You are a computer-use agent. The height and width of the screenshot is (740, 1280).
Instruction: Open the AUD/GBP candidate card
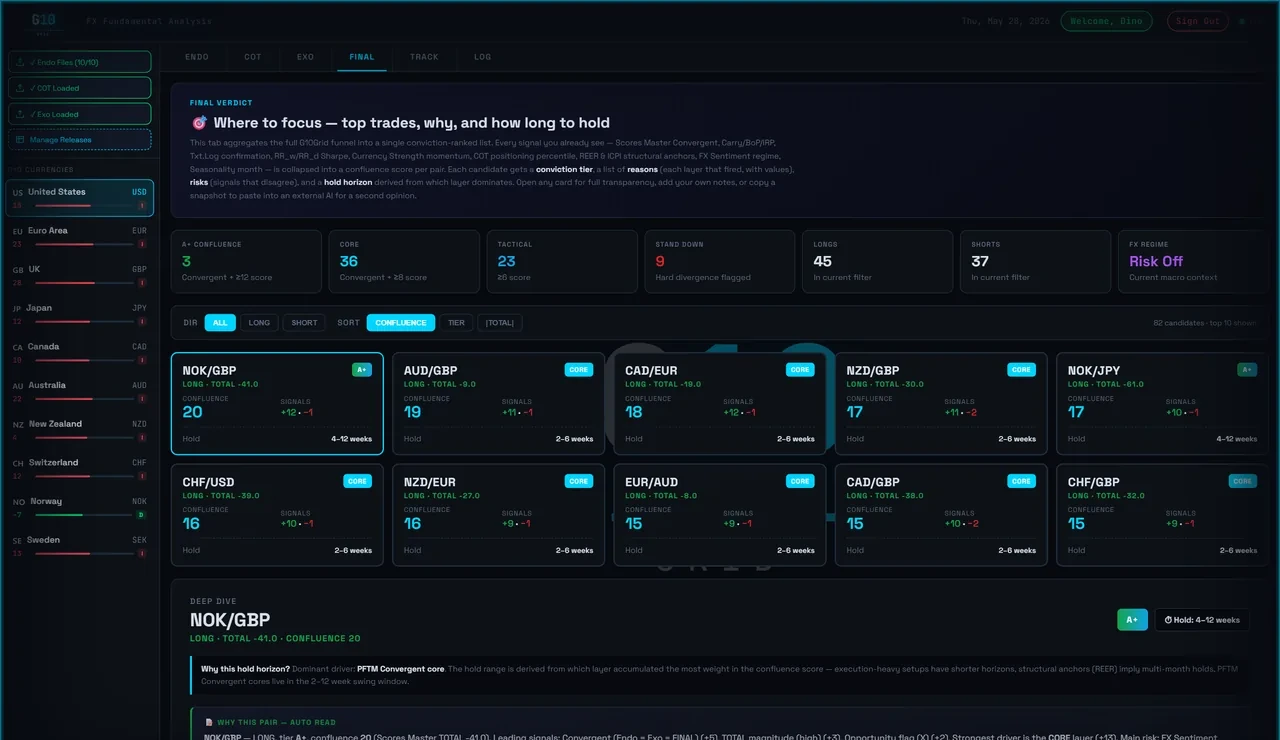(498, 403)
